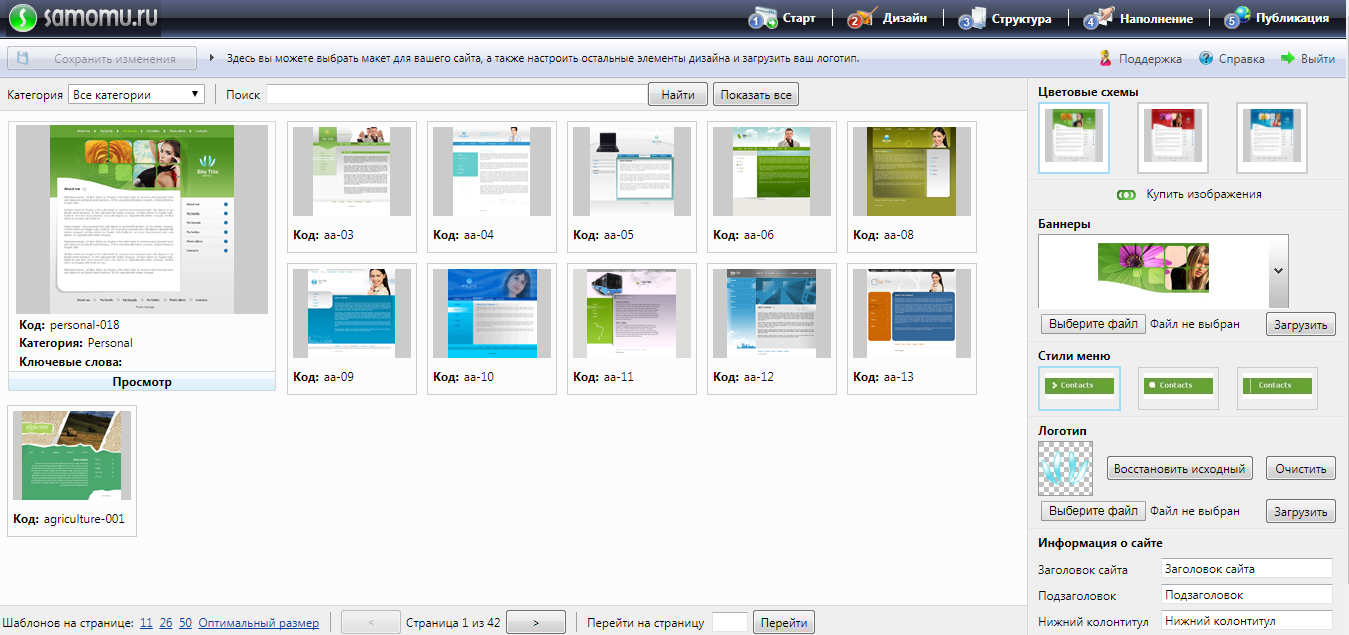Screen dimensions: 1349x635
Task: Click Выйти to log out
Action: click(1308, 59)
